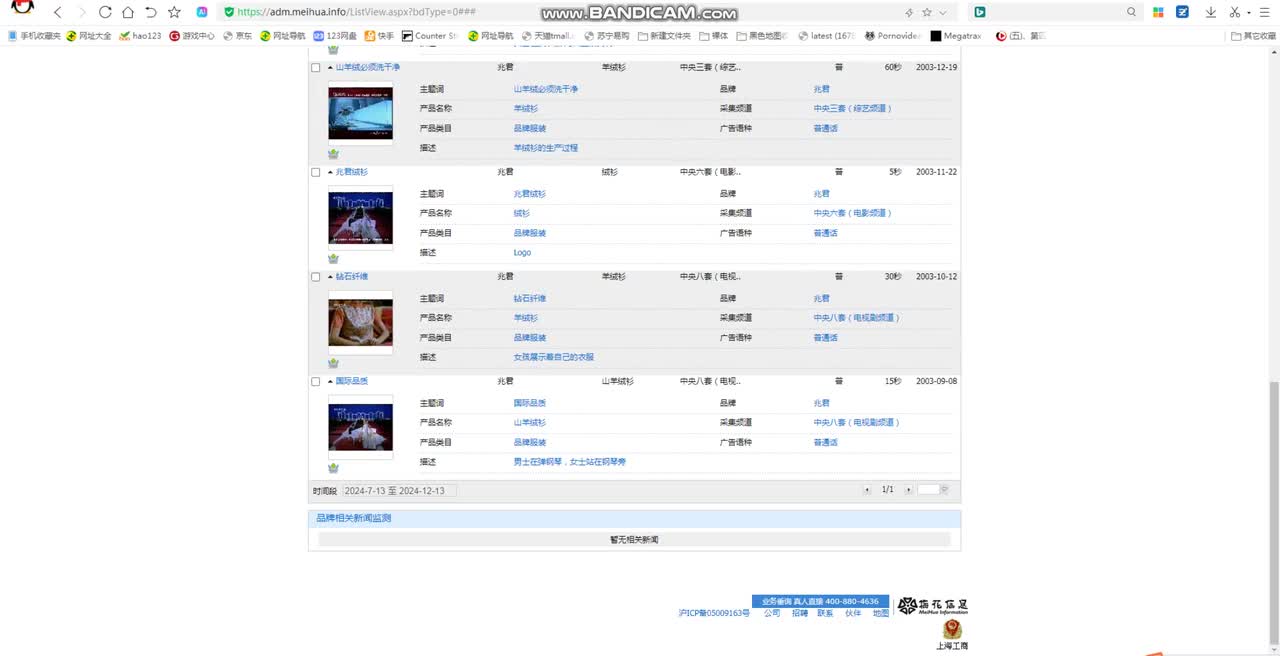This screenshot has width=1280, height=656.
Task: Open the 黑色地图 bookmarks folder
Action: [x=762, y=36]
